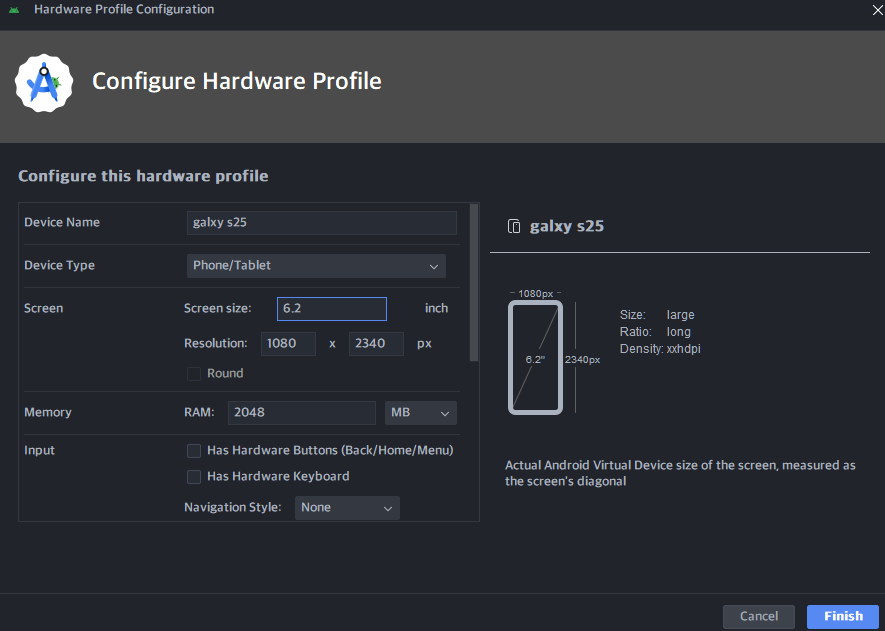The height and width of the screenshot is (631, 885).
Task: Close the Hardware Profile Configuration dialog
Action: (x=878, y=10)
